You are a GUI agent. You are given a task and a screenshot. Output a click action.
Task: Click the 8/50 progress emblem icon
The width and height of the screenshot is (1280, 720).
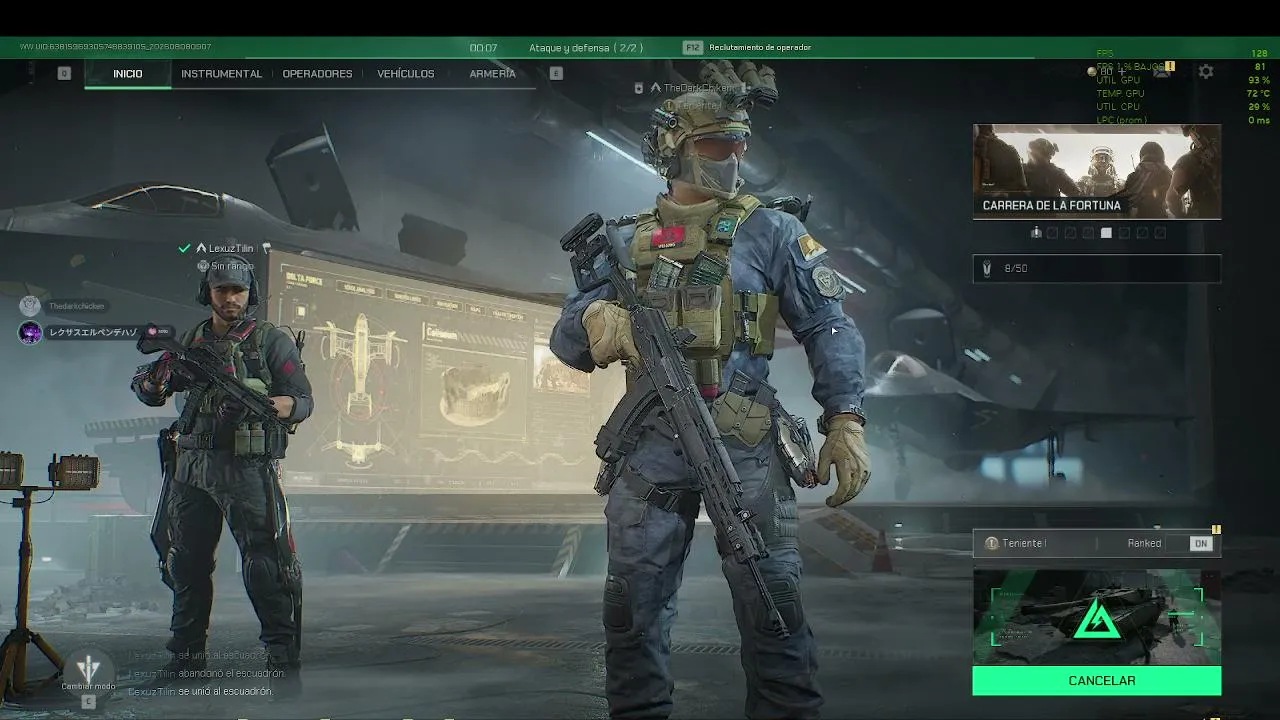point(987,269)
